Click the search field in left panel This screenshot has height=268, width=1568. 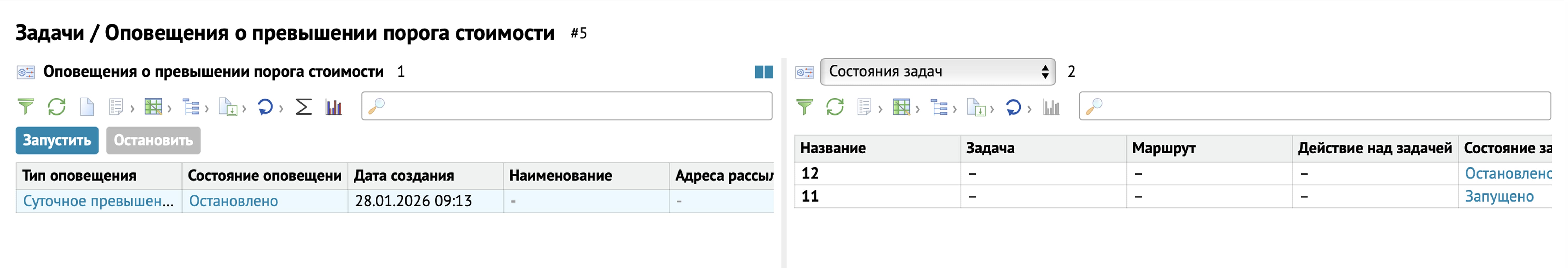[572, 106]
